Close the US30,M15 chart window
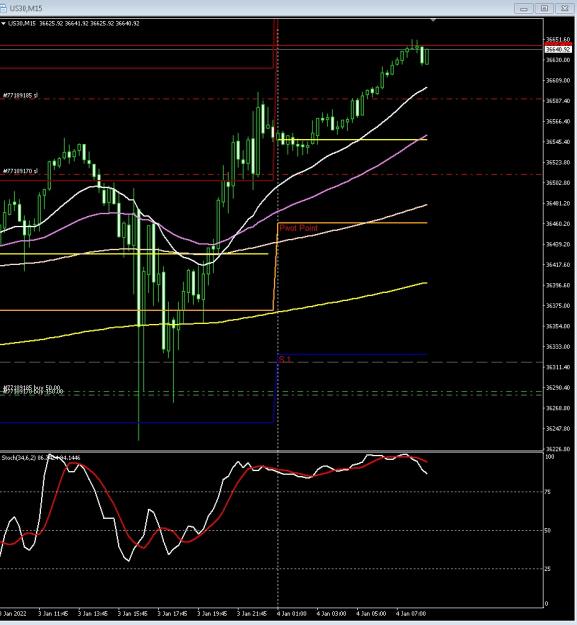The image size is (577, 625). [x=565, y=8]
